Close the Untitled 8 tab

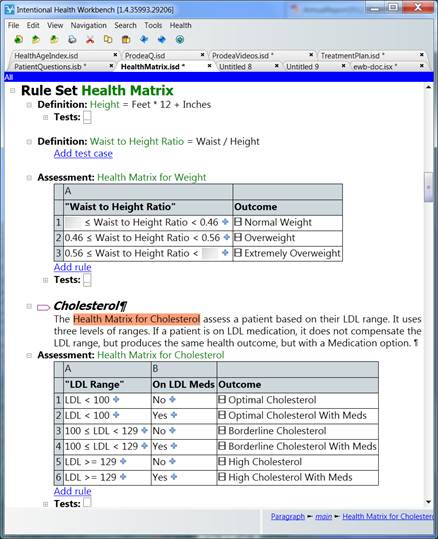[277, 66]
